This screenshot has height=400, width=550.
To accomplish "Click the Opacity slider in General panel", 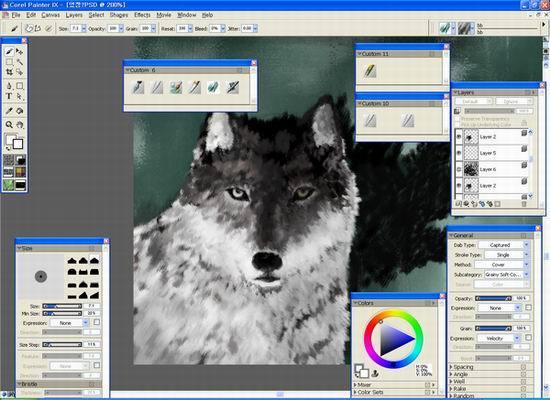I will click(x=493, y=298).
